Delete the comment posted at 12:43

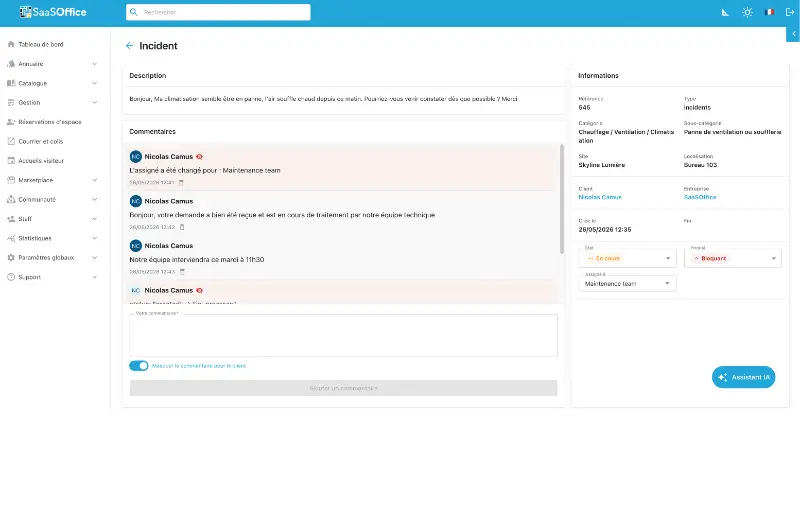(x=182, y=272)
